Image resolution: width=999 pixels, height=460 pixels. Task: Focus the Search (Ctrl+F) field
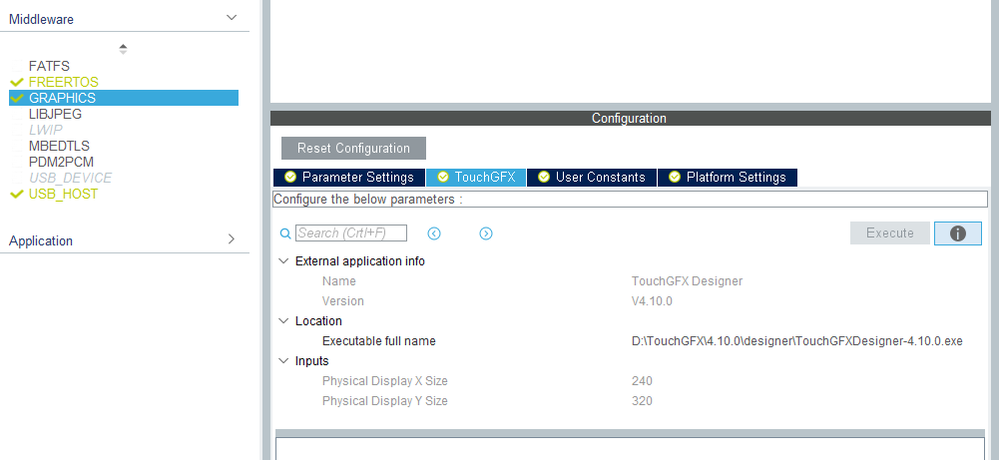pyautogui.click(x=350, y=233)
